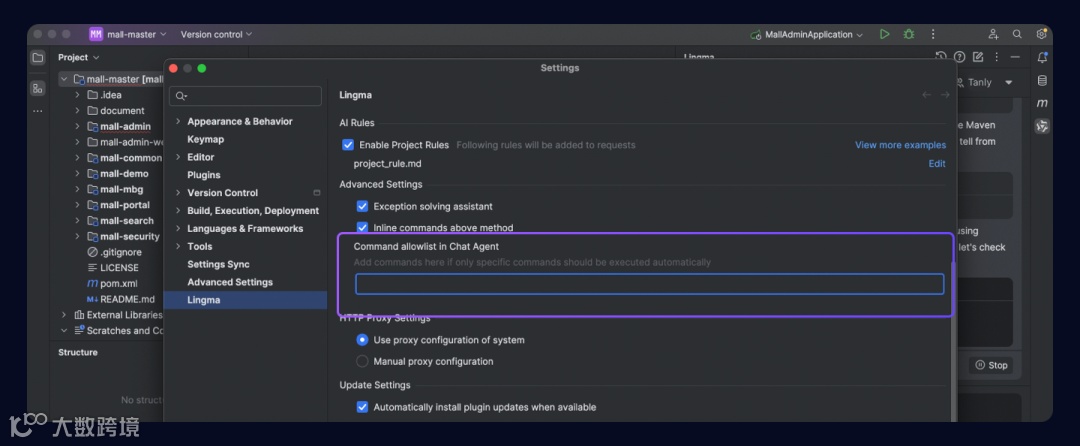Image resolution: width=1080 pixels, height=446 pixels.
Task: Open Structure tool window icon in left strip
Action: [x=38, y=88]
